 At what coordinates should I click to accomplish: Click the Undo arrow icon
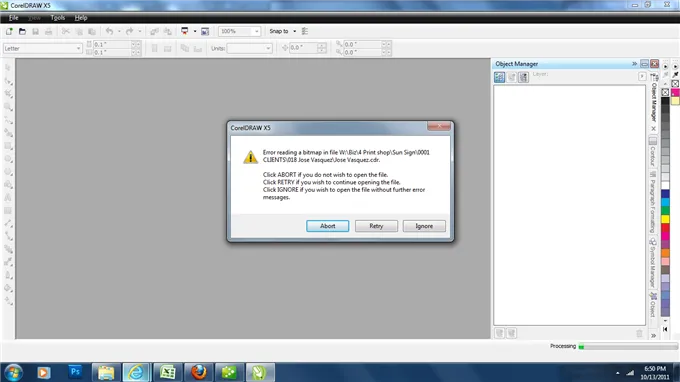click(x=109, y=31)
